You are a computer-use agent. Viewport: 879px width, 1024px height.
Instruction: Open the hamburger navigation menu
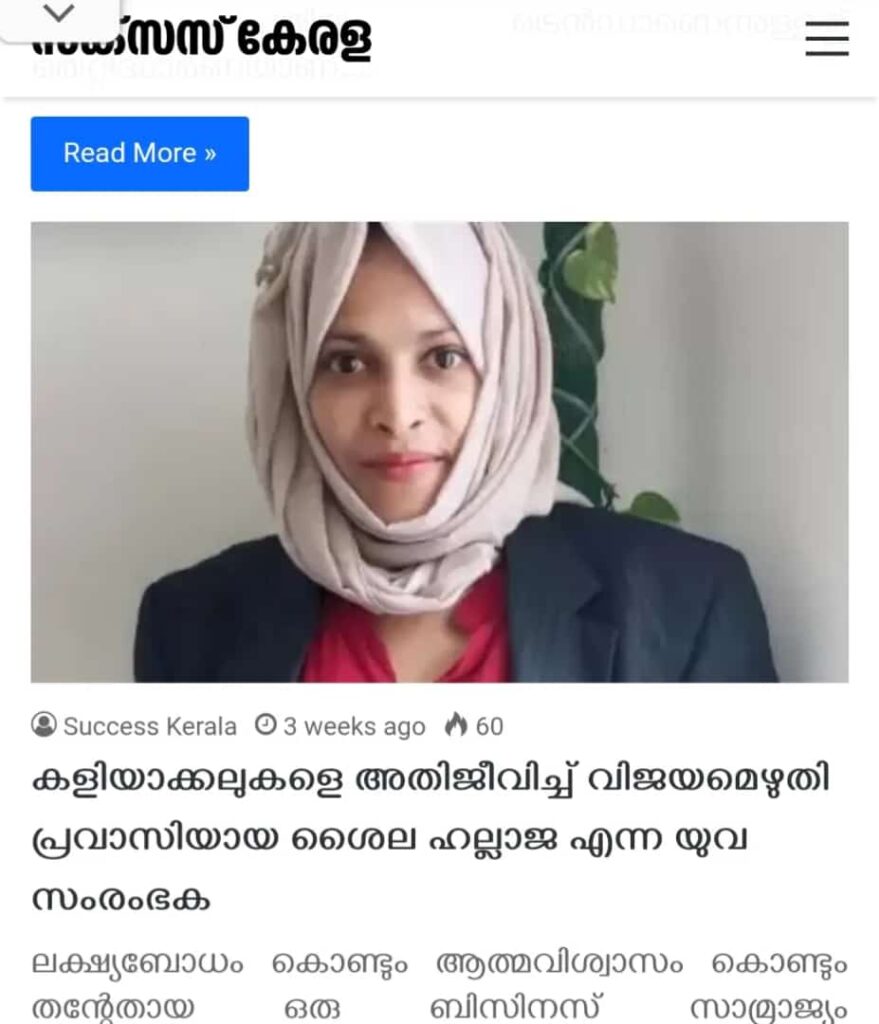tap(827, 39)
